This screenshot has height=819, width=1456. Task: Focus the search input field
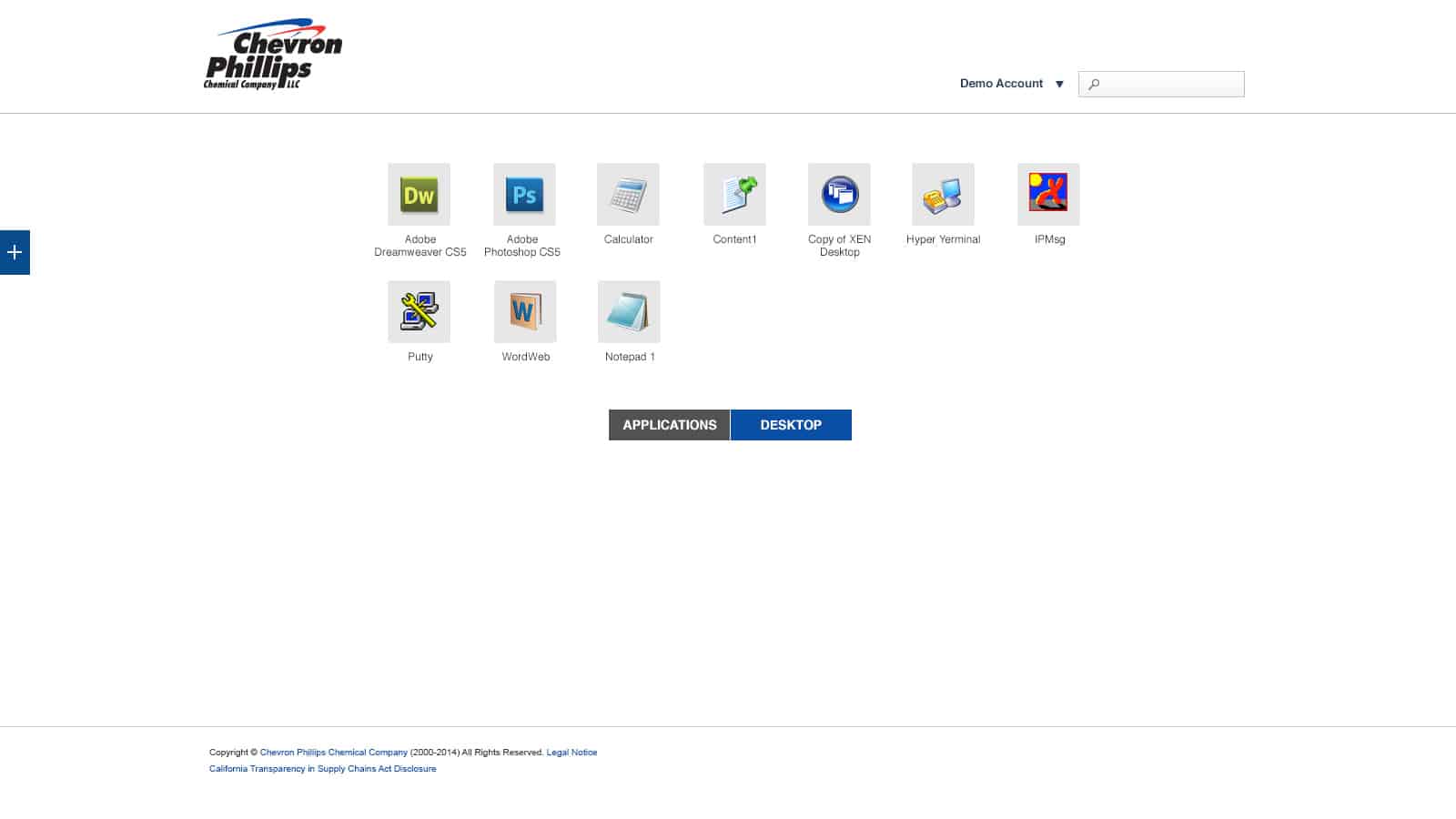coord(1161,84)
